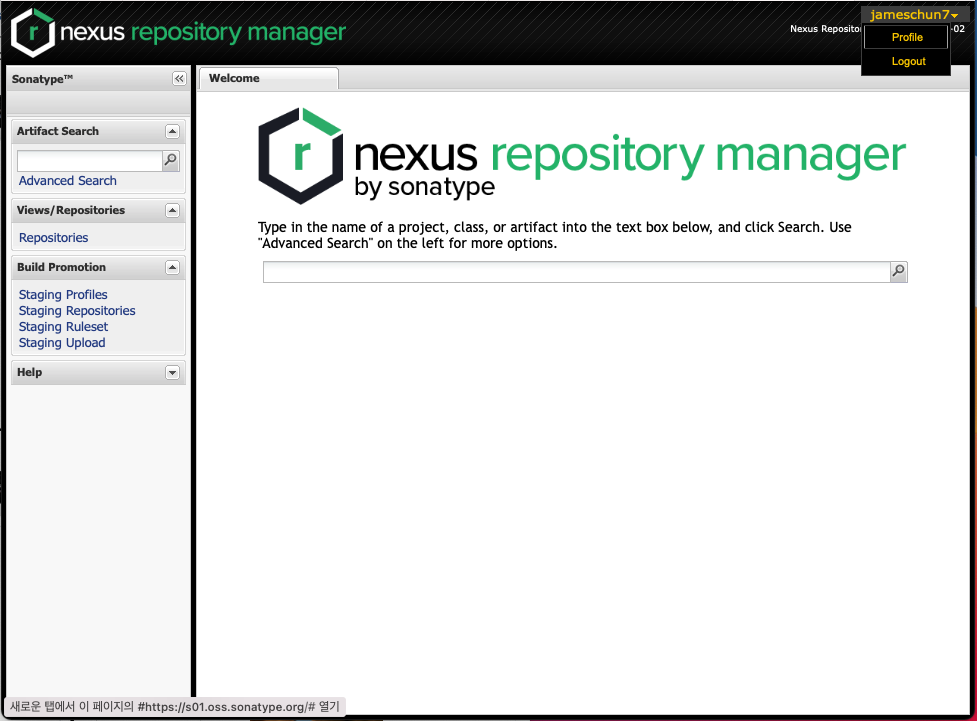Choose Logout from user menu
This screenshot has height=721, width=977.
[908, 61]
